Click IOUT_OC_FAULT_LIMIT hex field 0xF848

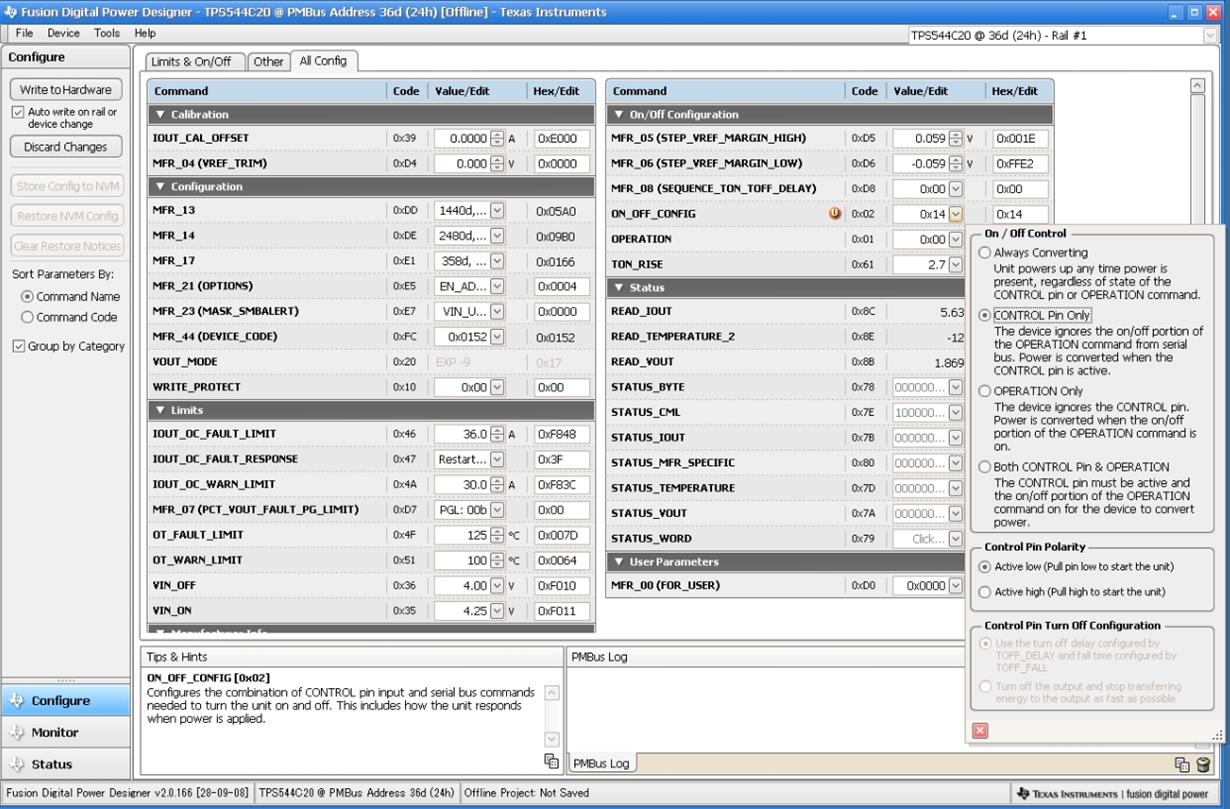point(561,434)
